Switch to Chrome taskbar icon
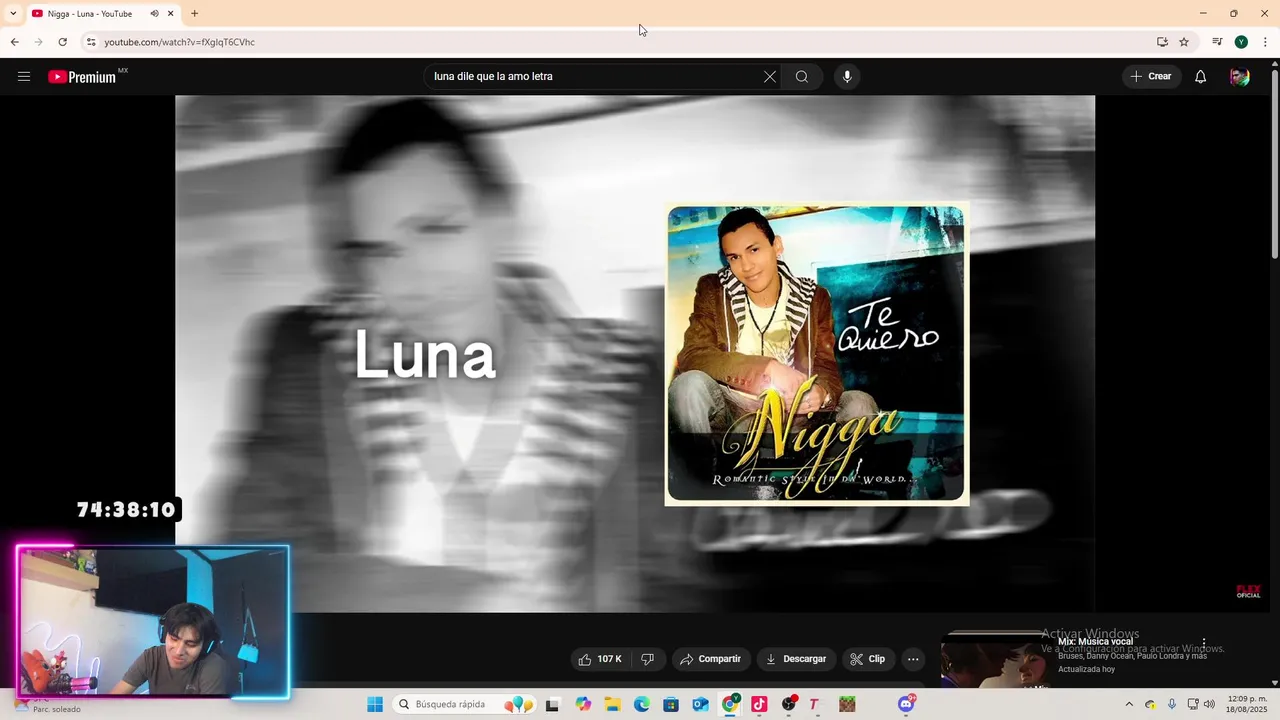Viewport: 1280px width, 720px height. click(x=731, y=704)
